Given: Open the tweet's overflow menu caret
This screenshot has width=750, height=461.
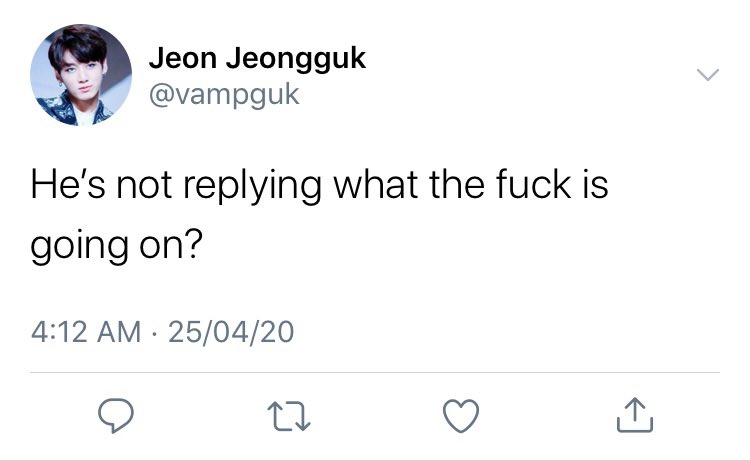Looking at the screenshot, I should point(708,75).
